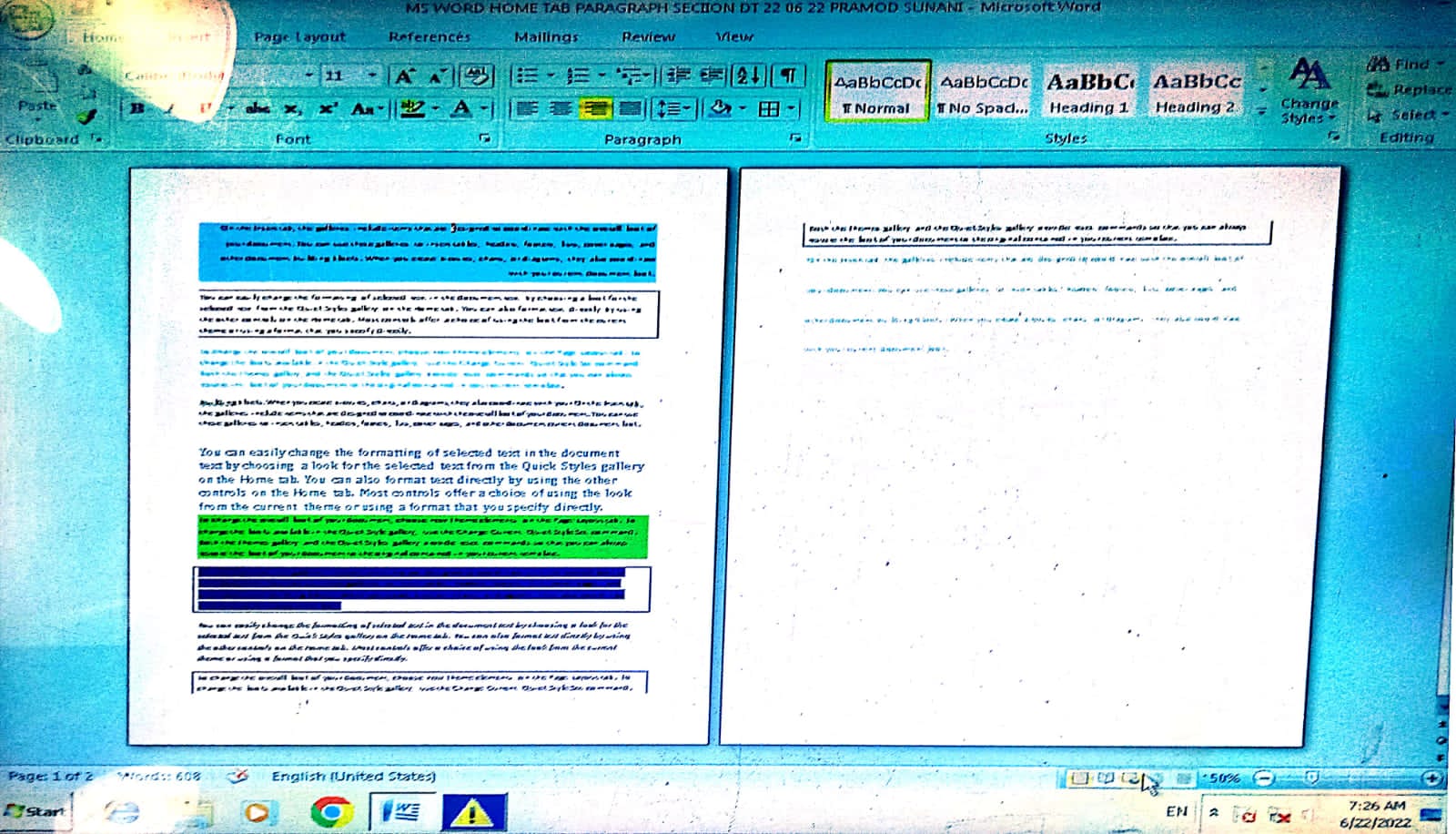Click the Grow Font icon
The width and height of the screenshot is (1456, 834).
tap(404, 76)
